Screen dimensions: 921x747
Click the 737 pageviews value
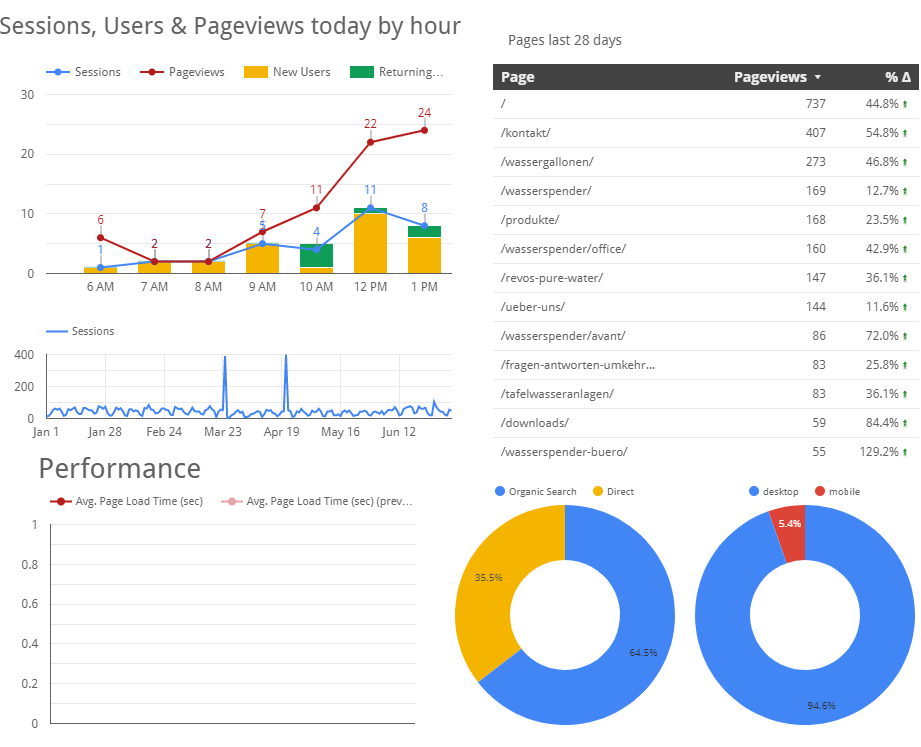pos(816,104)
